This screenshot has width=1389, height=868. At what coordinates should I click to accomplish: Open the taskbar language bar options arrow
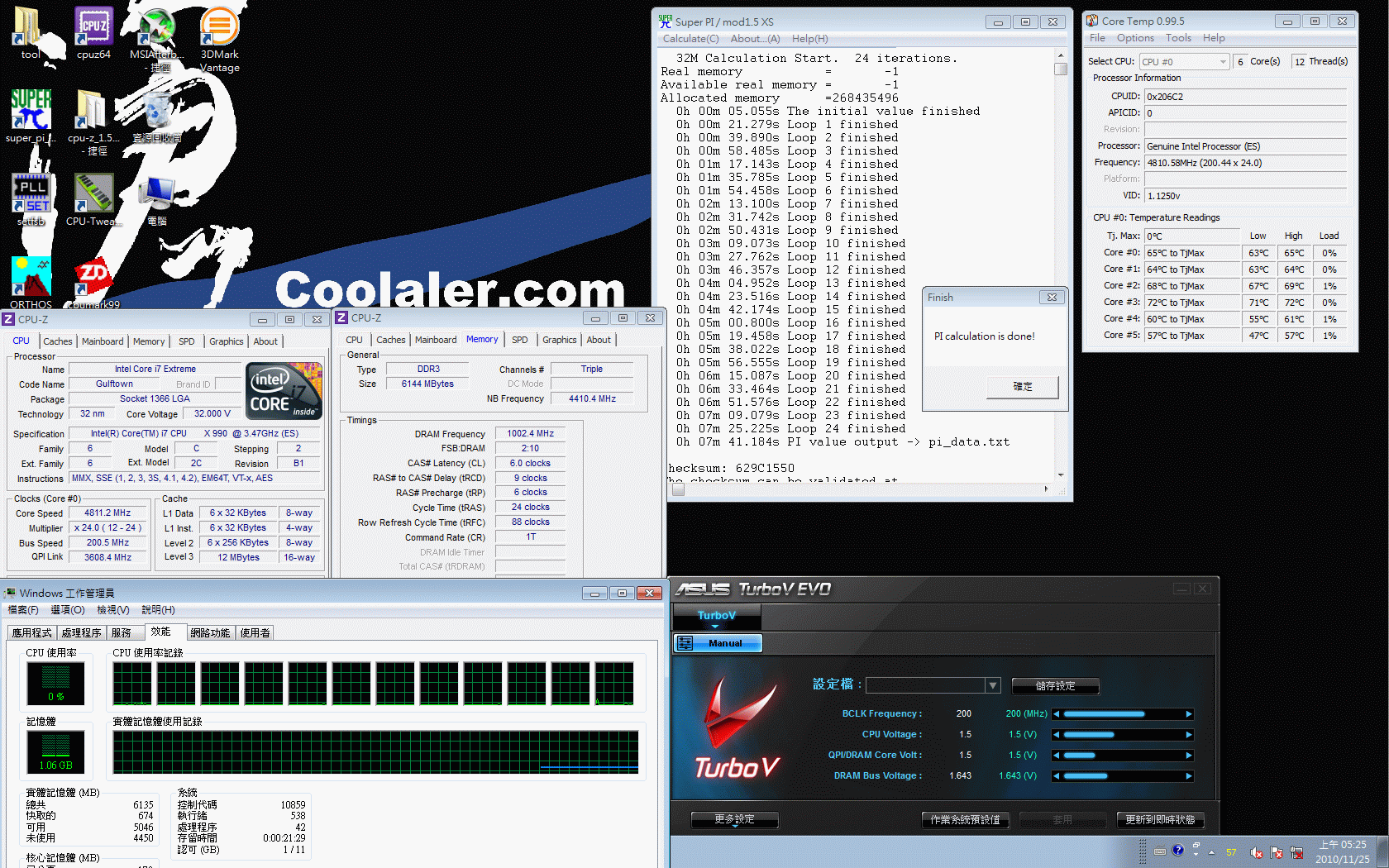tap(1196, 856)
